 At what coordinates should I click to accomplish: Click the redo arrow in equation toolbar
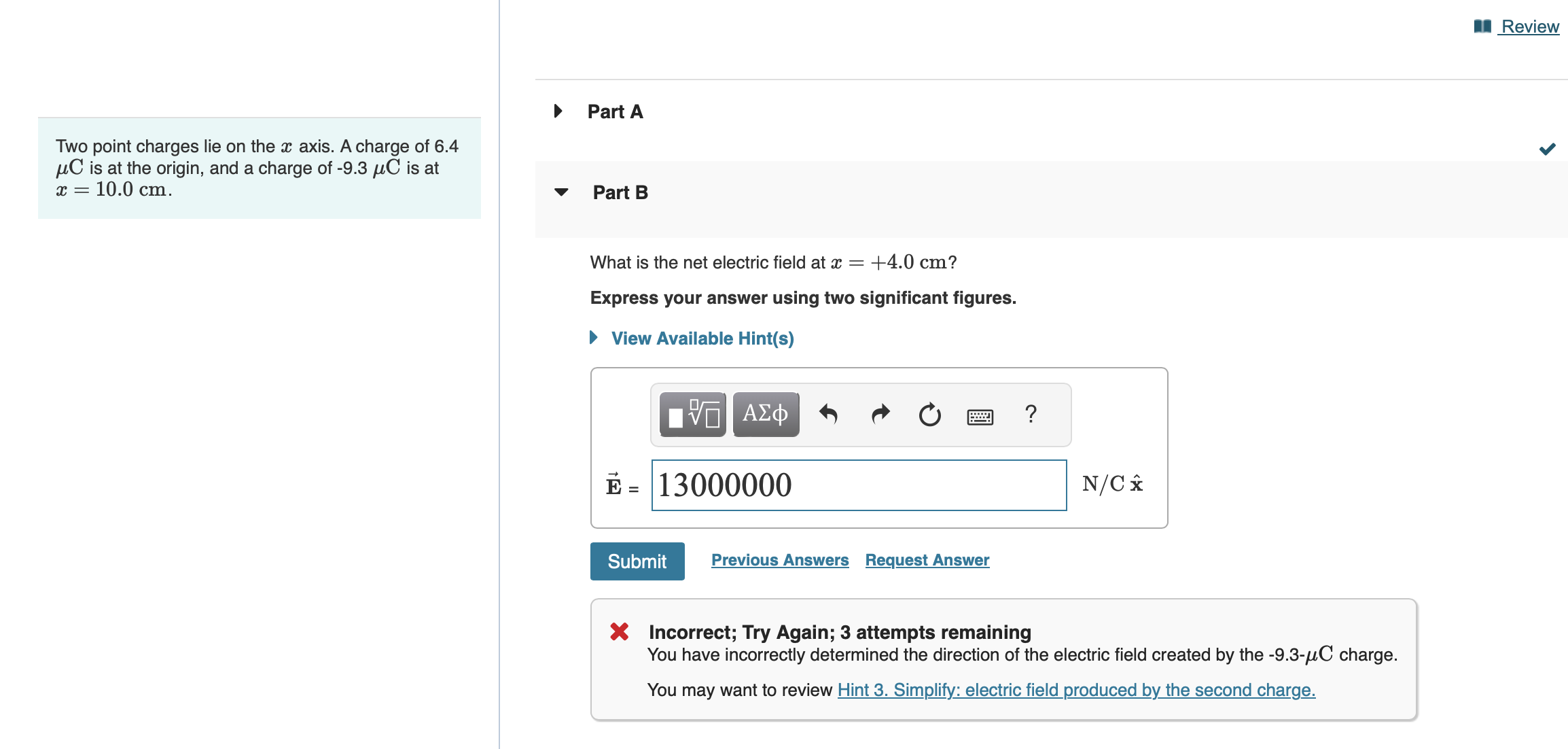(x=879, y=414)
